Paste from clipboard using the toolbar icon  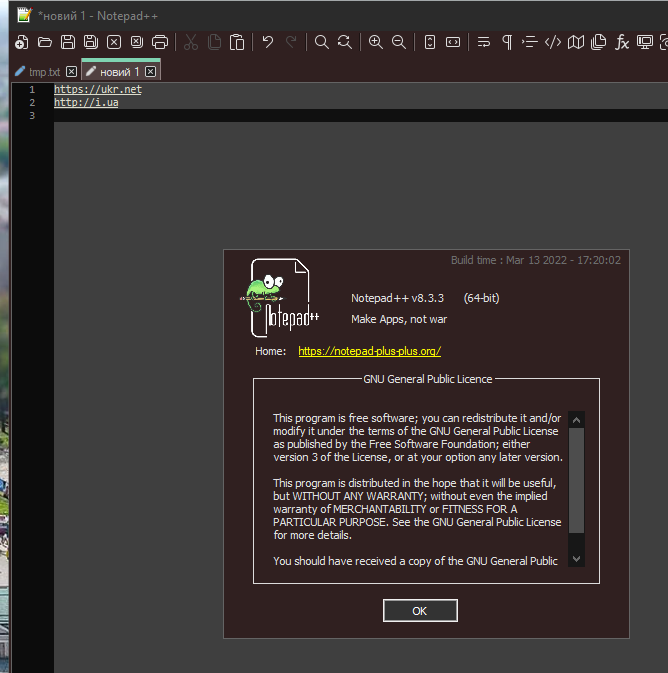pos(237,42)
